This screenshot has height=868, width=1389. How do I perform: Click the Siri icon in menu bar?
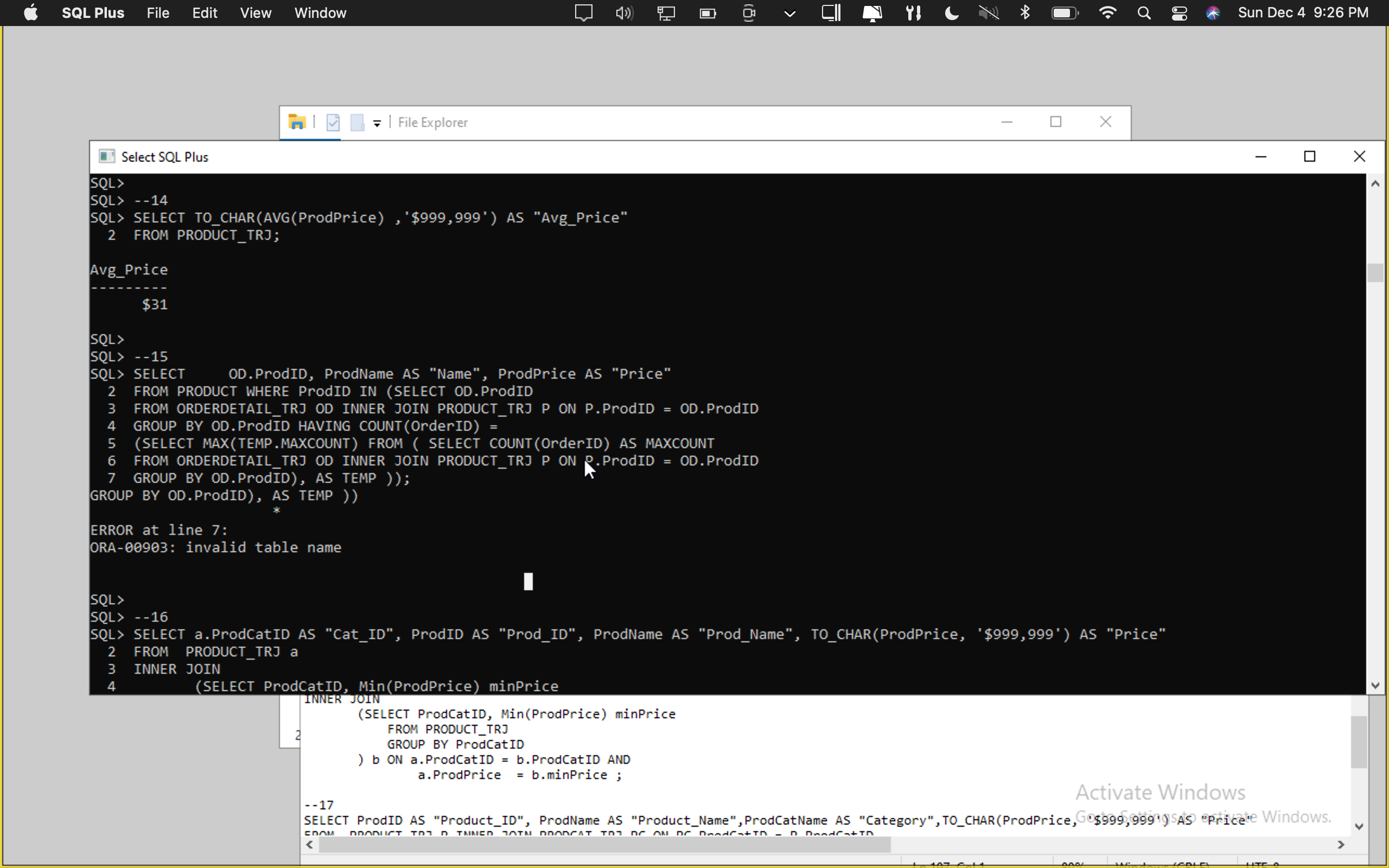click(x=1213, y=12)
